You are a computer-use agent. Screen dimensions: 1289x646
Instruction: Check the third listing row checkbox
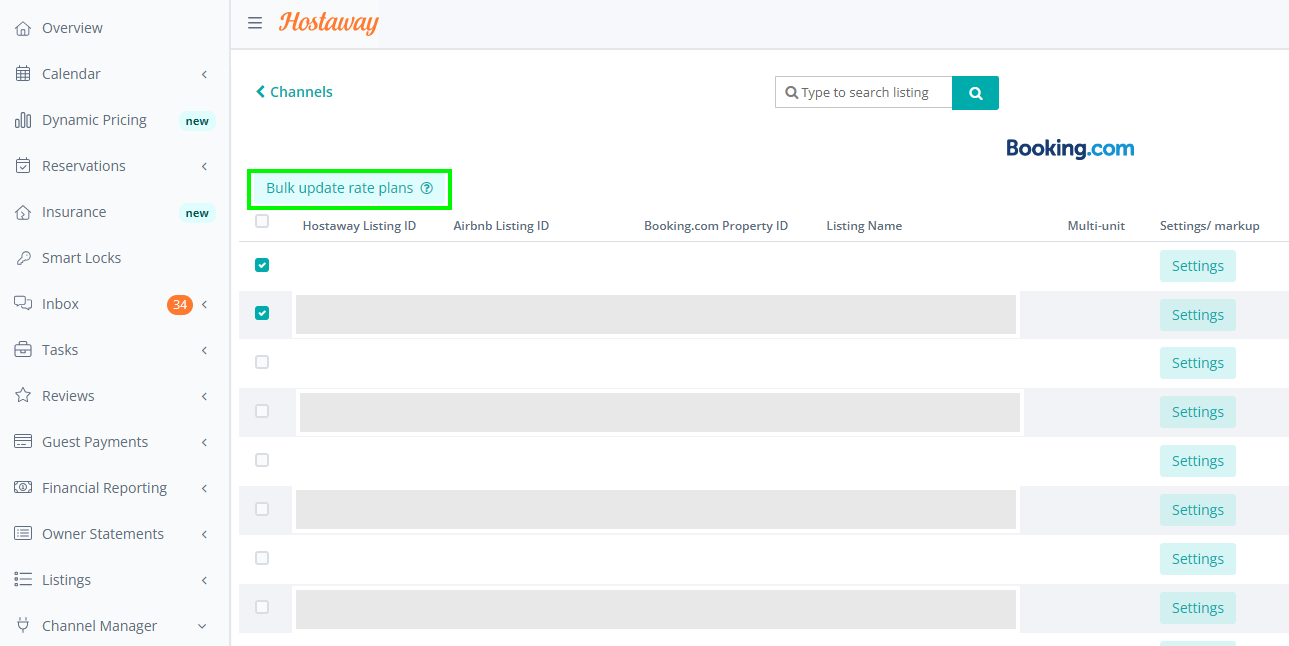pyautogui.click(x=262, y=362)
